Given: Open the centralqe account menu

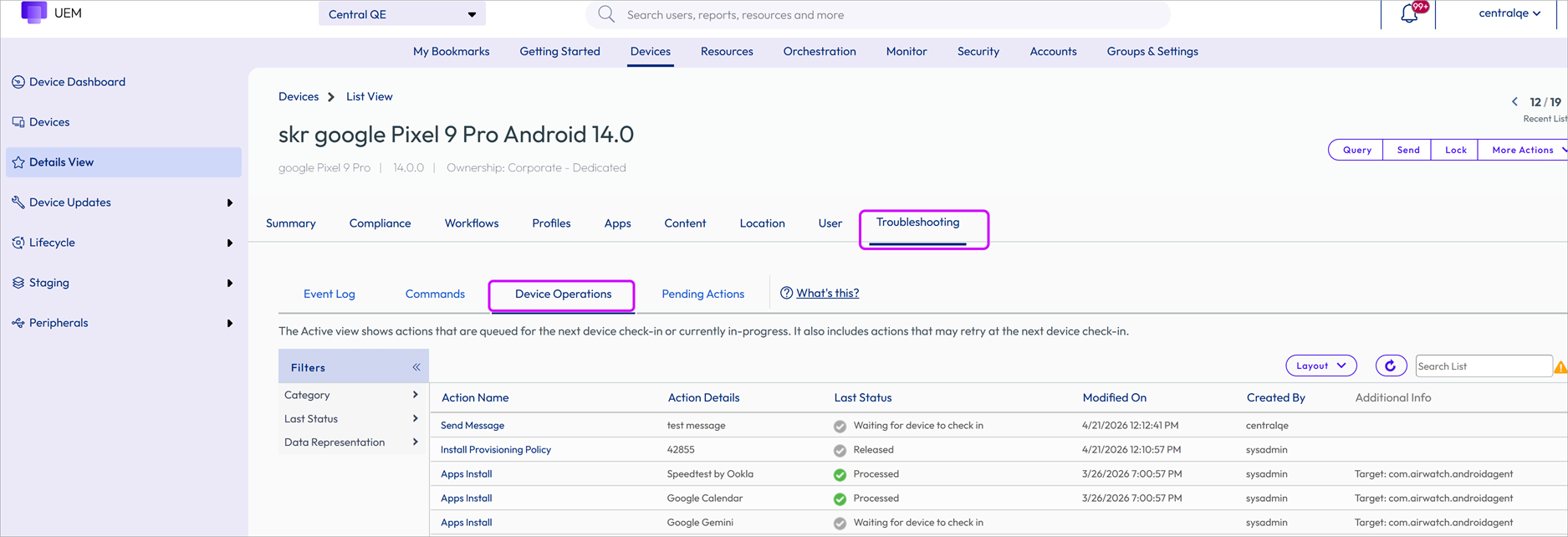Looking at the screenshot, I should [x=1509, y=13].
